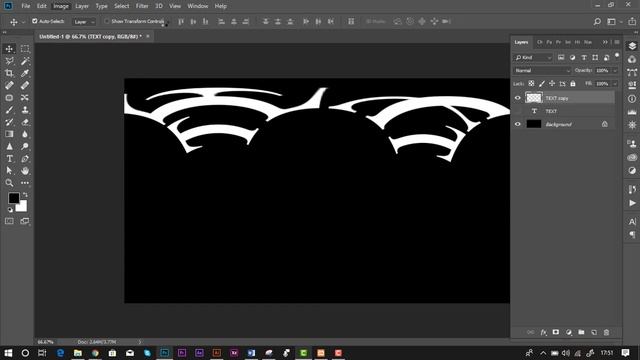Open the Image menu

[x=61, y=6]
